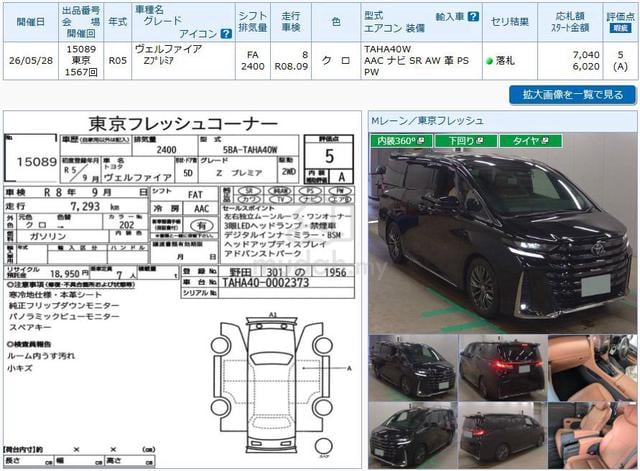The image size is (640, 471).
Task: Open the rear view thumbnail with lit taillights
Action: tap(502, 368)
